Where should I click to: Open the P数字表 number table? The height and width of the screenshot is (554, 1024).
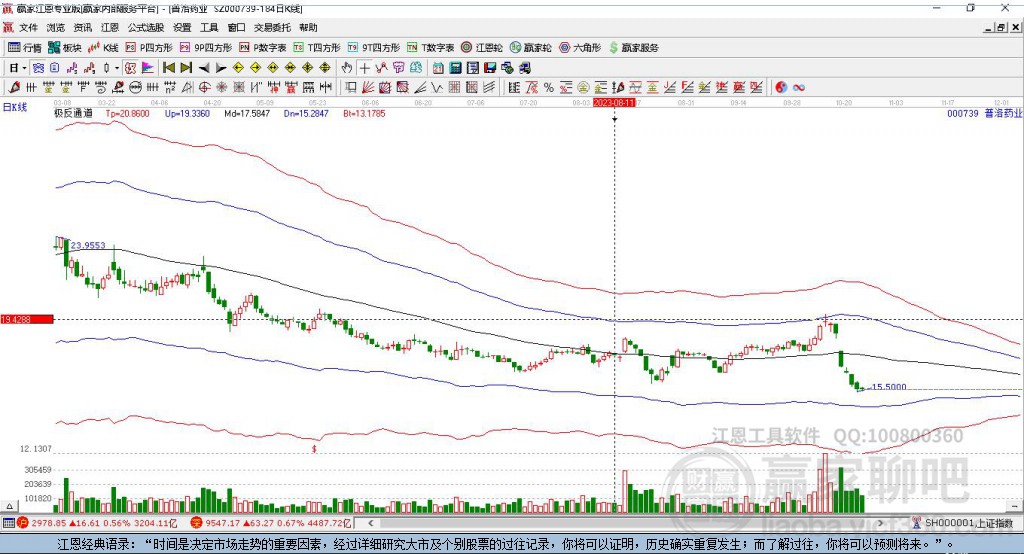pos(263,48)
